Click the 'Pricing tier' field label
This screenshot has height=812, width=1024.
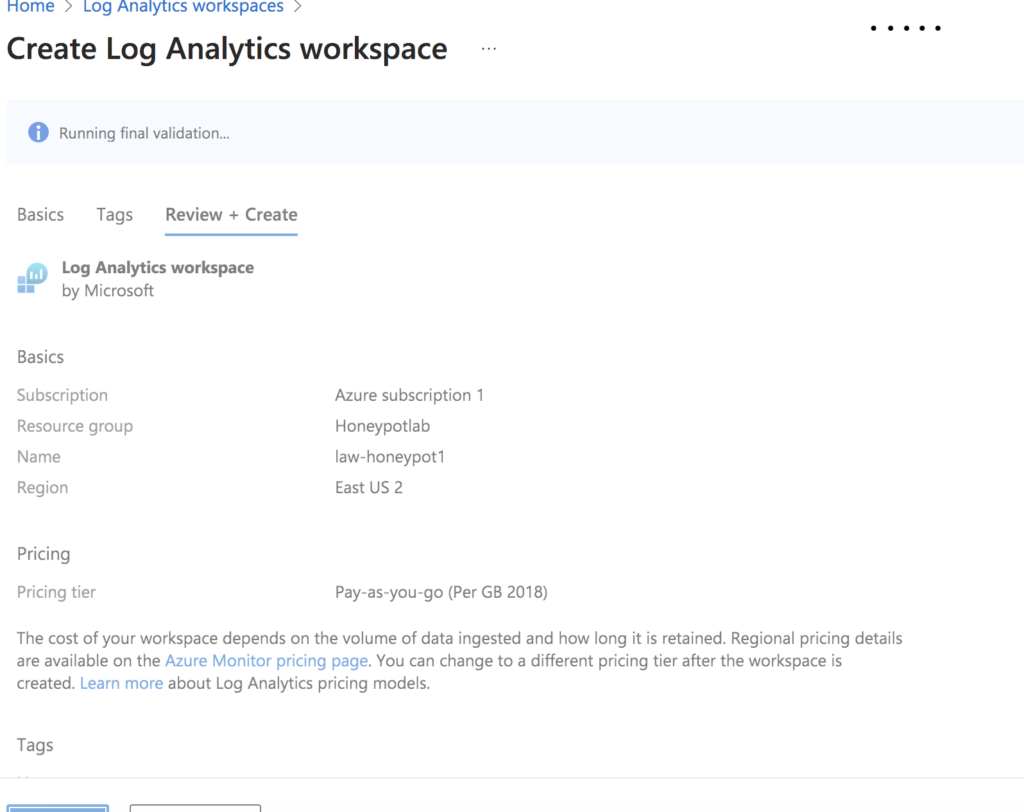pyautogui.click(x=56, y=592)
